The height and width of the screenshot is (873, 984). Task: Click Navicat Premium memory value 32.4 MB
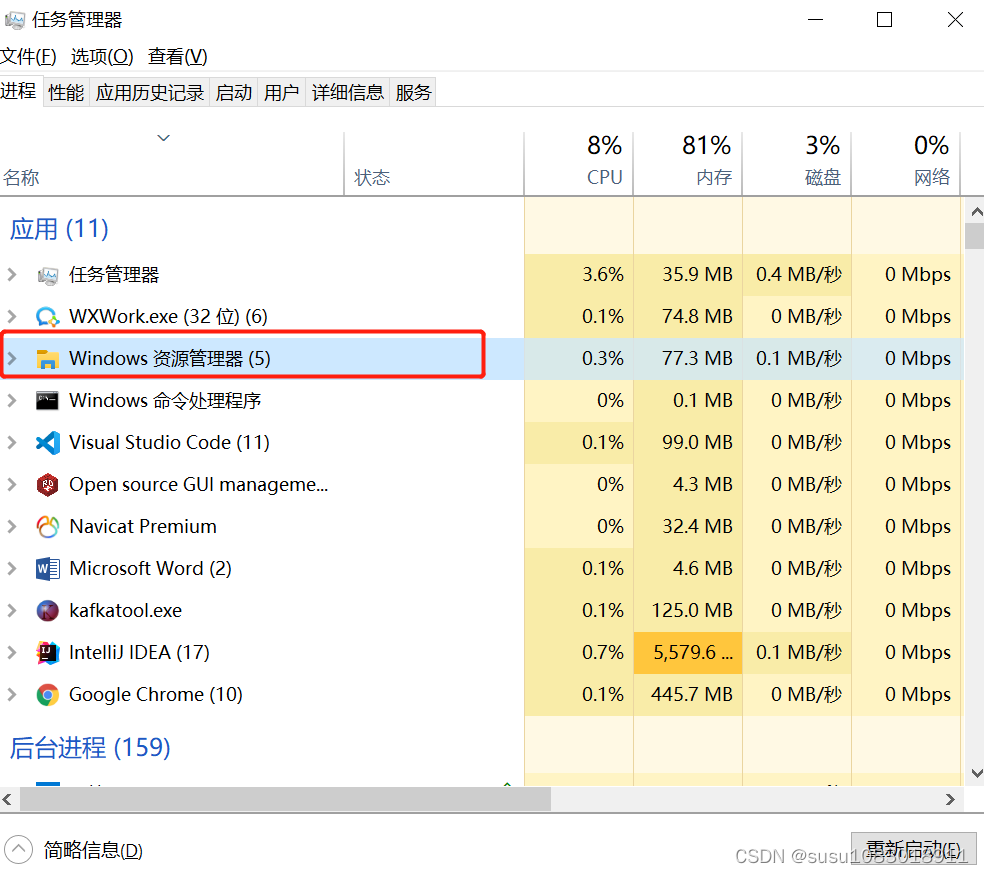697,527
